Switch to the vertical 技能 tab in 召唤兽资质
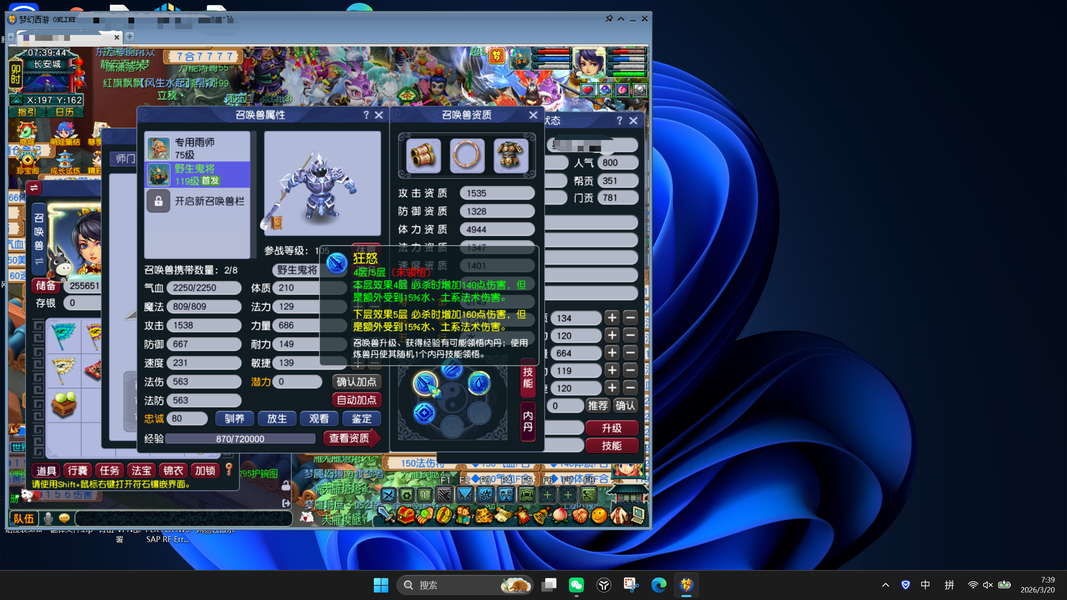The width and height of the screenshot is (1067, 600). (x=528, y=377)
